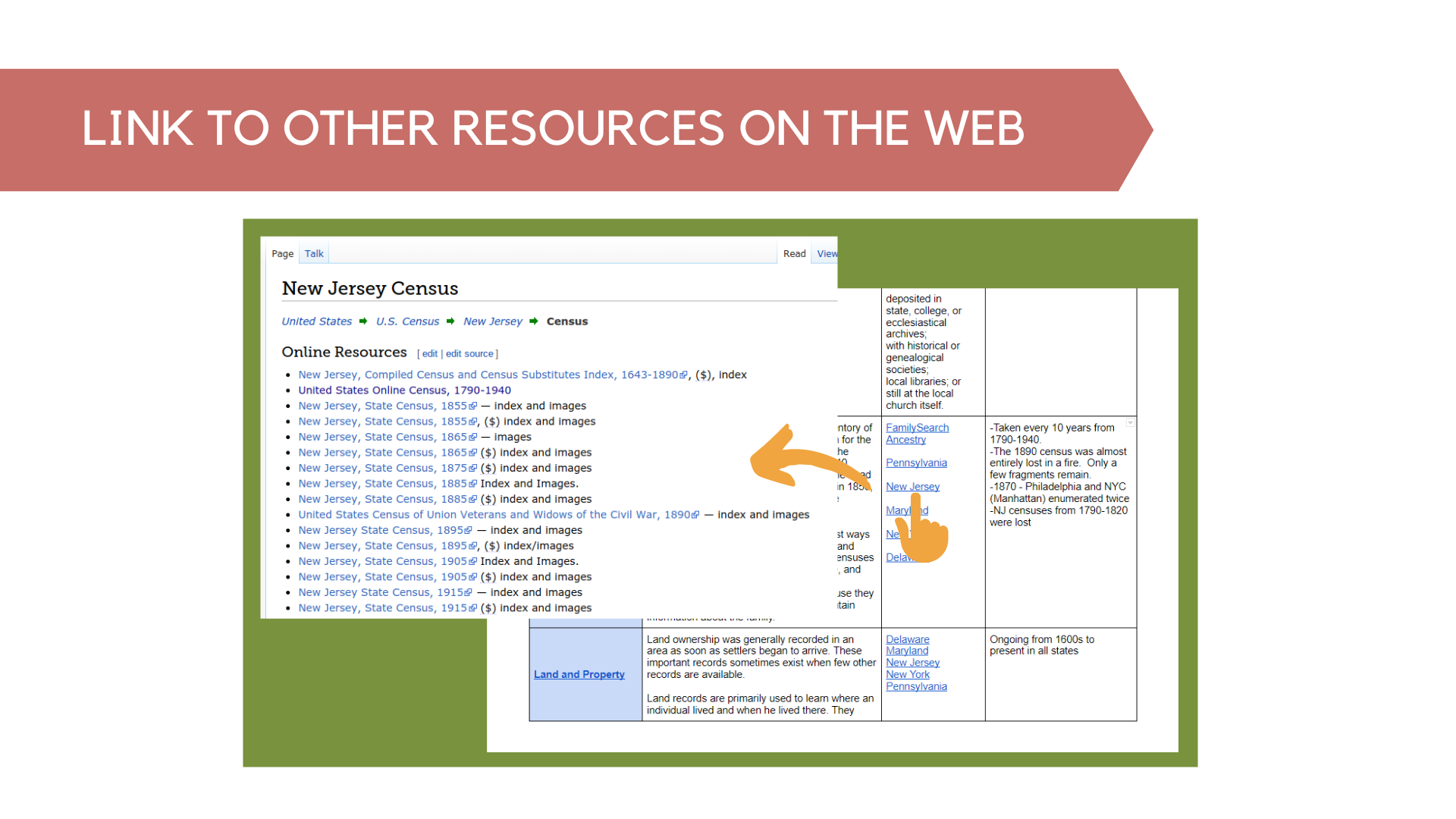Click the Census breadcrumb link

567,321
